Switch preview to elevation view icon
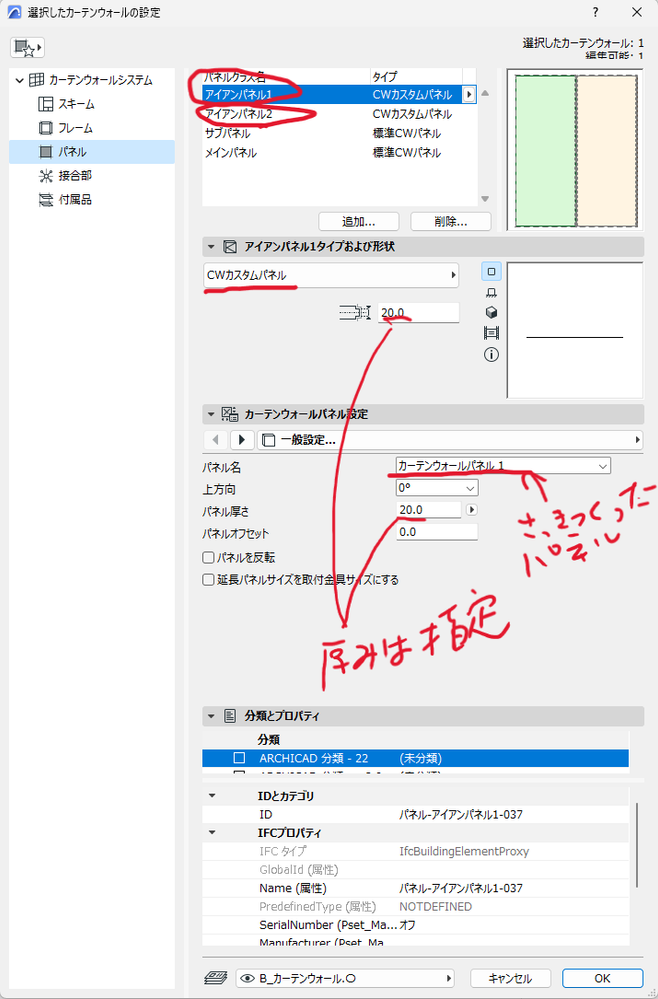The height and width of the screenshot is (999, 658). (x=491, y=292)
